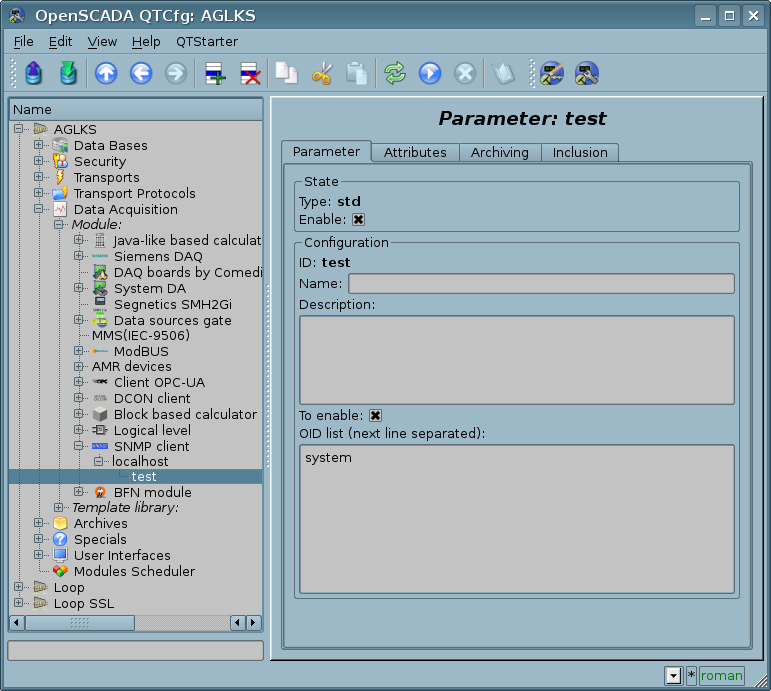Click the Cut scissors icon
Viewport: 771px width, 691px height.
321,73
